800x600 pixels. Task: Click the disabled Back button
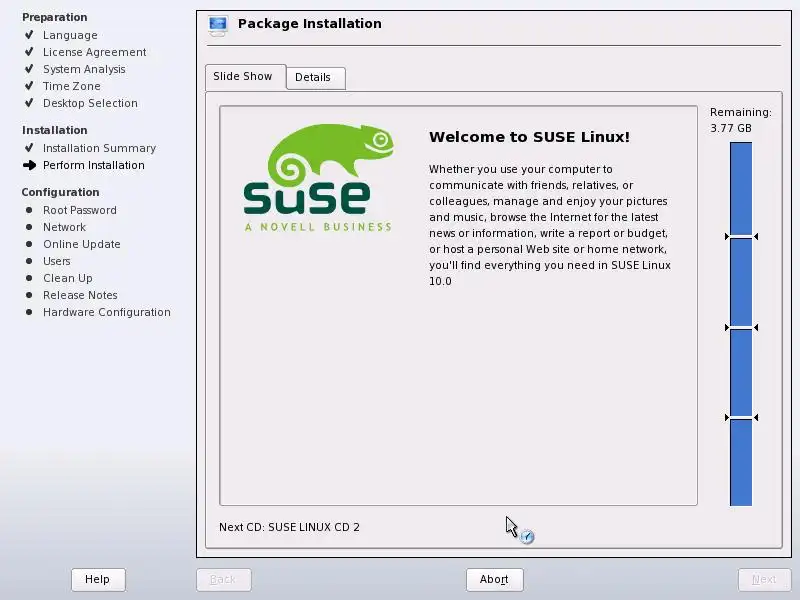[223, 579]
